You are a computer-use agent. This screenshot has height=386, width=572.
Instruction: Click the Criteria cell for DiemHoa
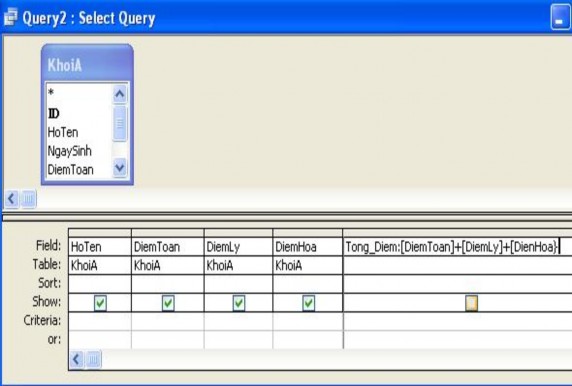[x=308, y=321]
